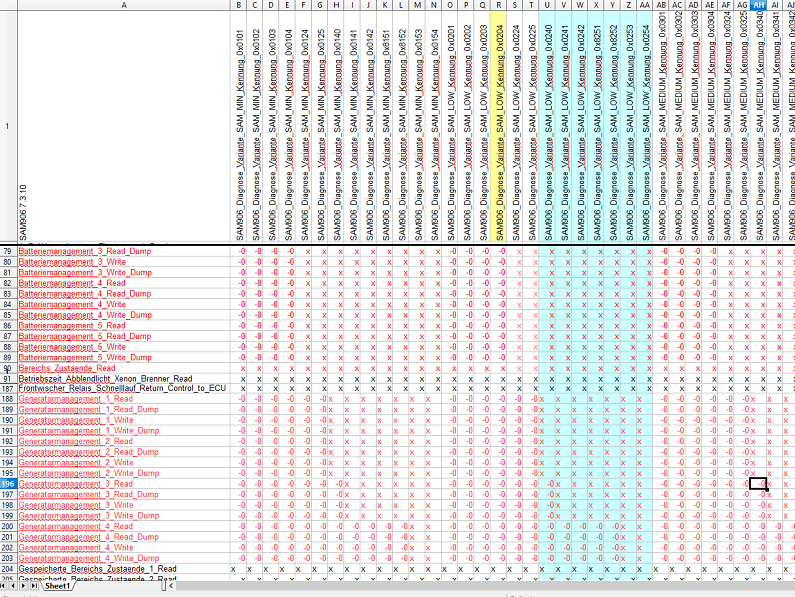Select column header A
The width and height of the screenshot is (795, 597).
click(123, 5)
